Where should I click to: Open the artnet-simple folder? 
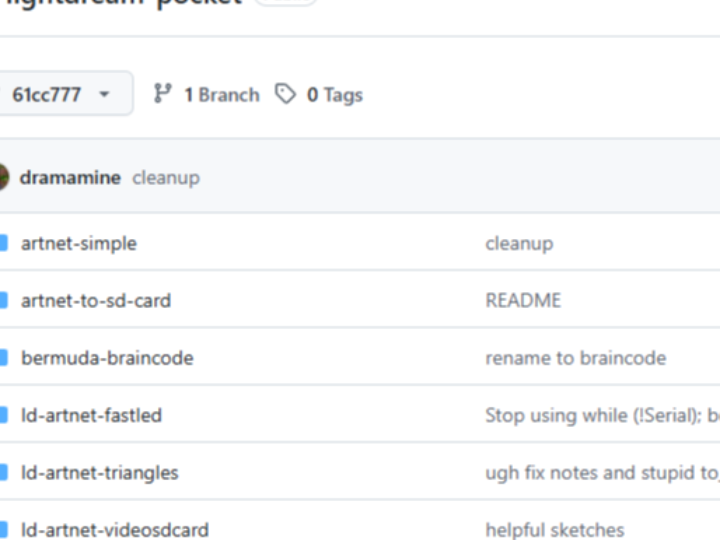point(79,243)
